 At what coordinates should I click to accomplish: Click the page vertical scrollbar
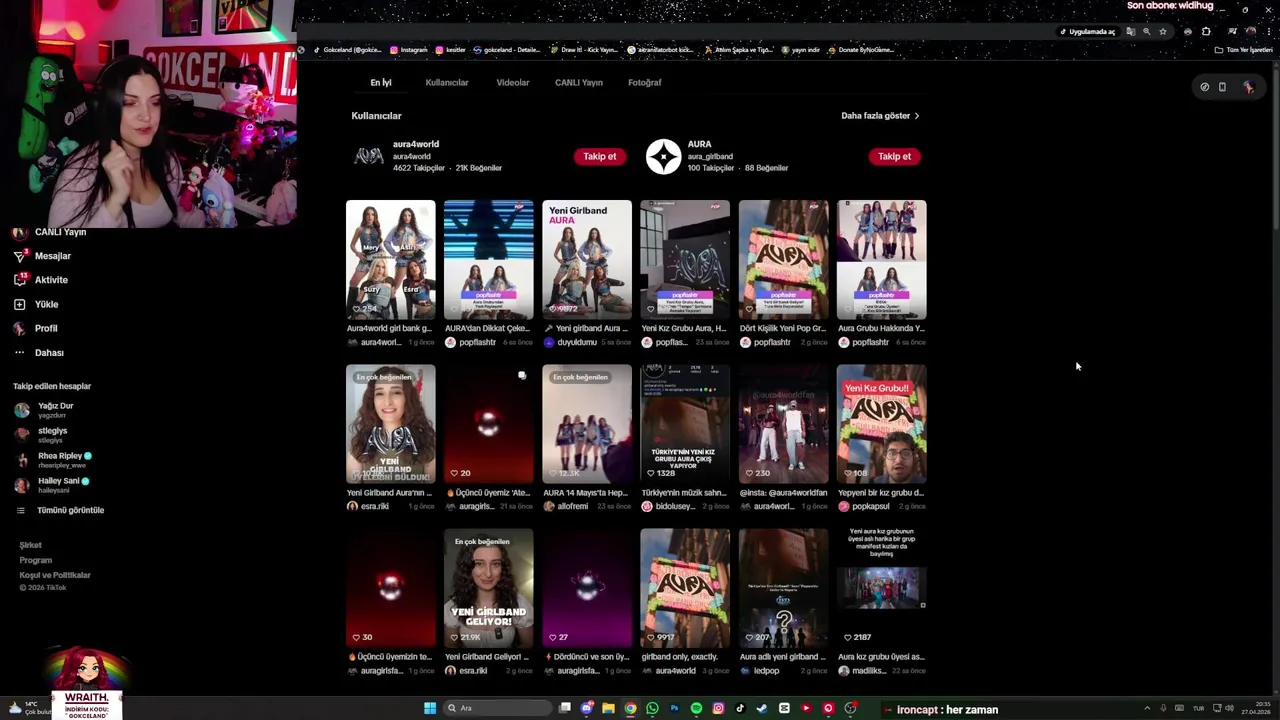coord(1275,150)
